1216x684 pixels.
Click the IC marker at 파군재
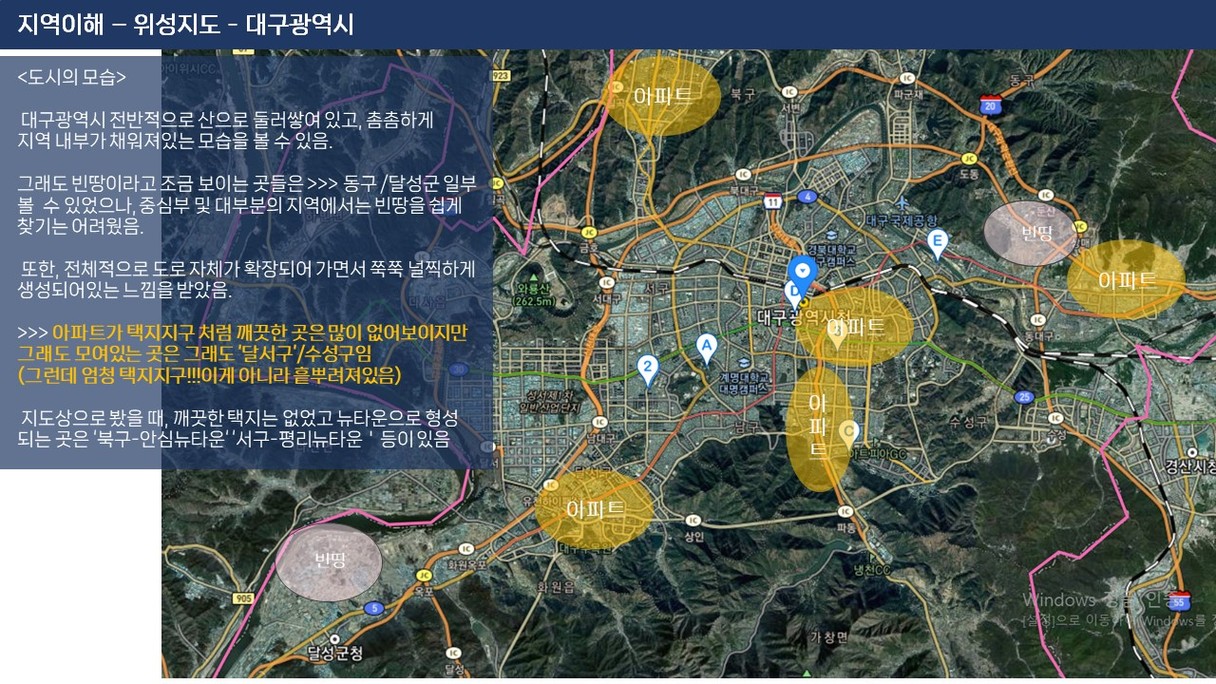click(908, 77)
